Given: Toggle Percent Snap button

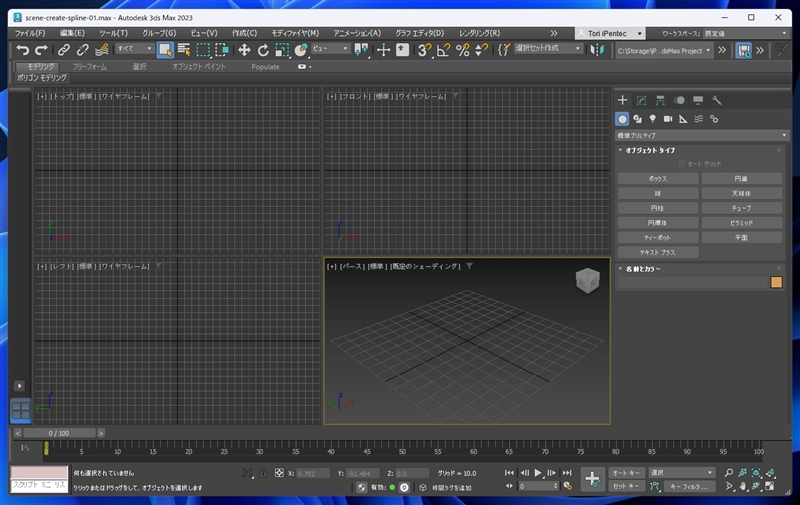Looking at the screenshot, I should [x=462, y=50].
